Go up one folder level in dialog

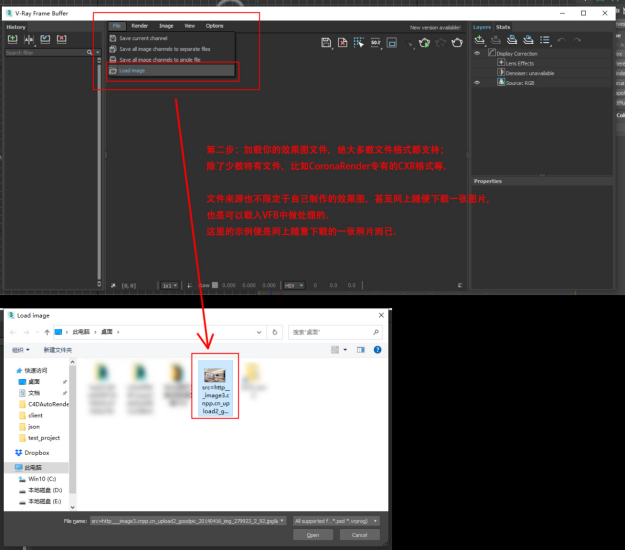(x=47, y=332)
